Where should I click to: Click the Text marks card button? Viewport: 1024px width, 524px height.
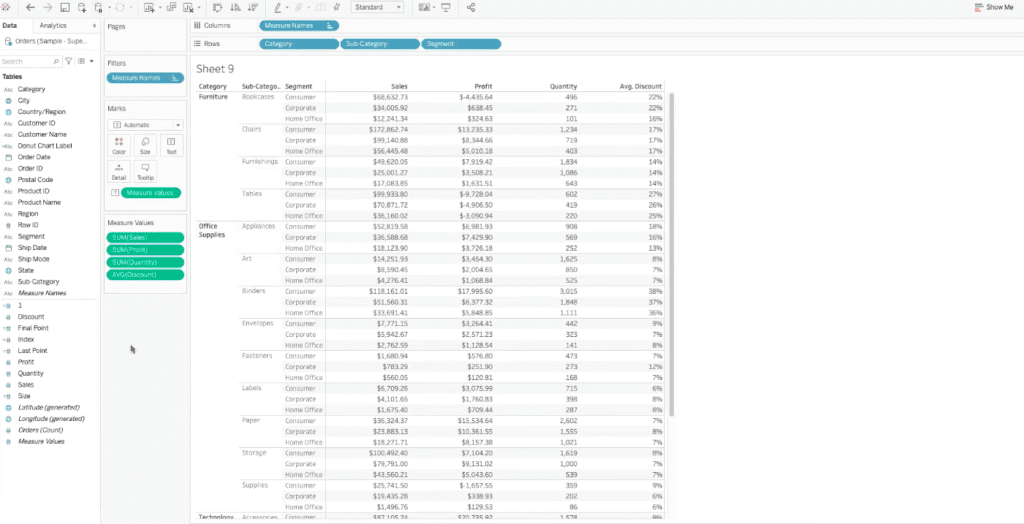click(x=171, y=145)
